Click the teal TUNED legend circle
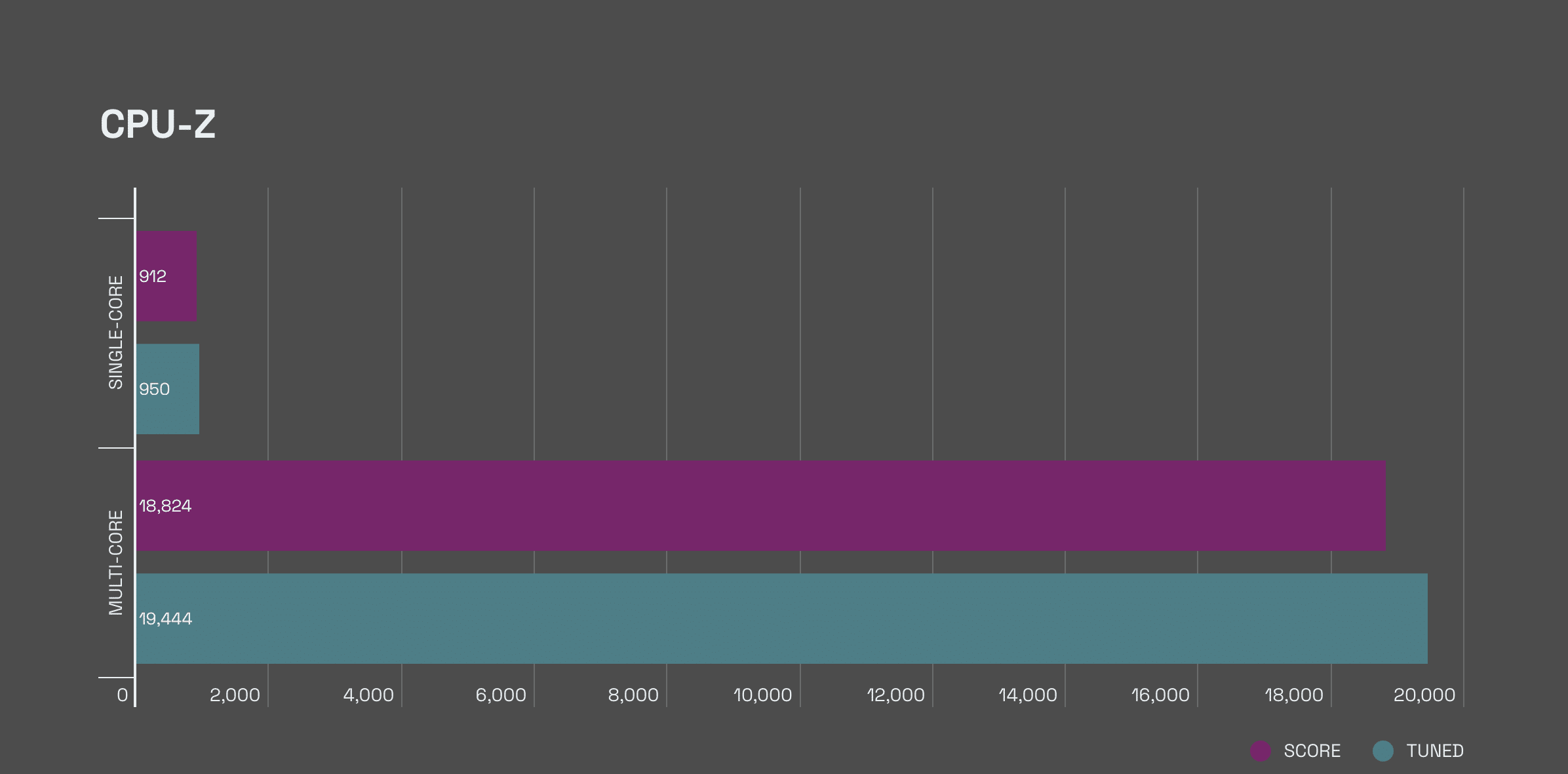Image resolution: width=1568 pixels, height=774 pixels. click(x=1382, y=751)
